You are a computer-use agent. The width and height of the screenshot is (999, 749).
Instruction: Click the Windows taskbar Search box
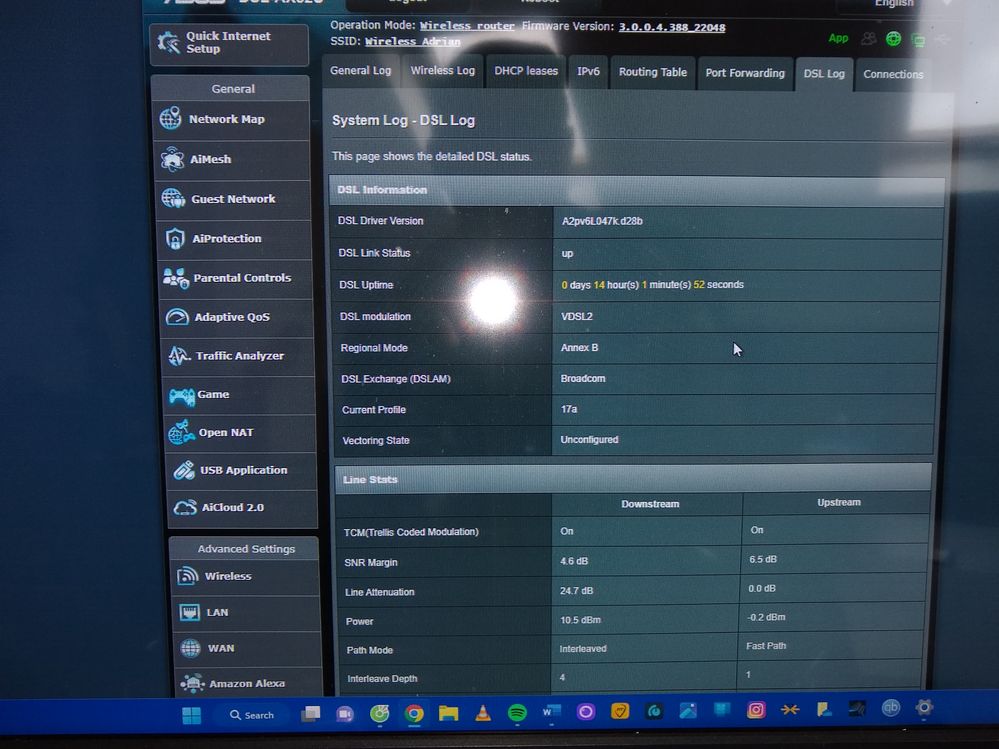pyautogui.click(x=252, y=715)
